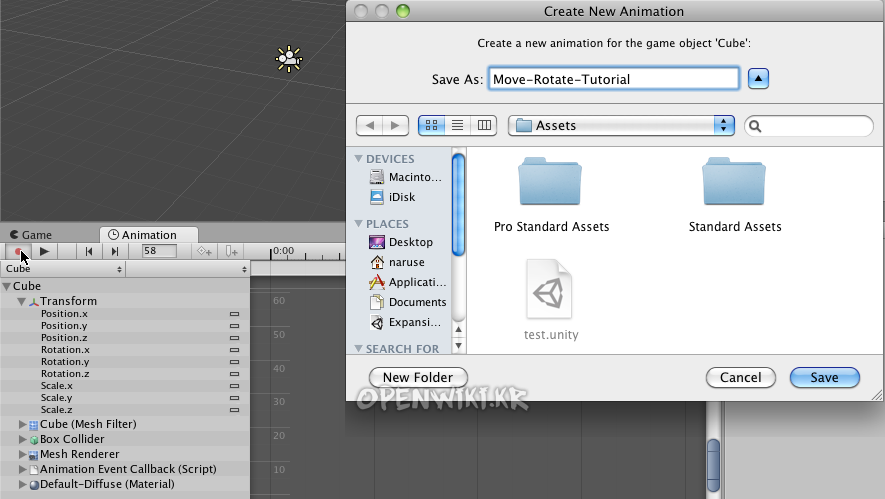Click the Add Event button
The image size is (885, 499).
(231, 252)
